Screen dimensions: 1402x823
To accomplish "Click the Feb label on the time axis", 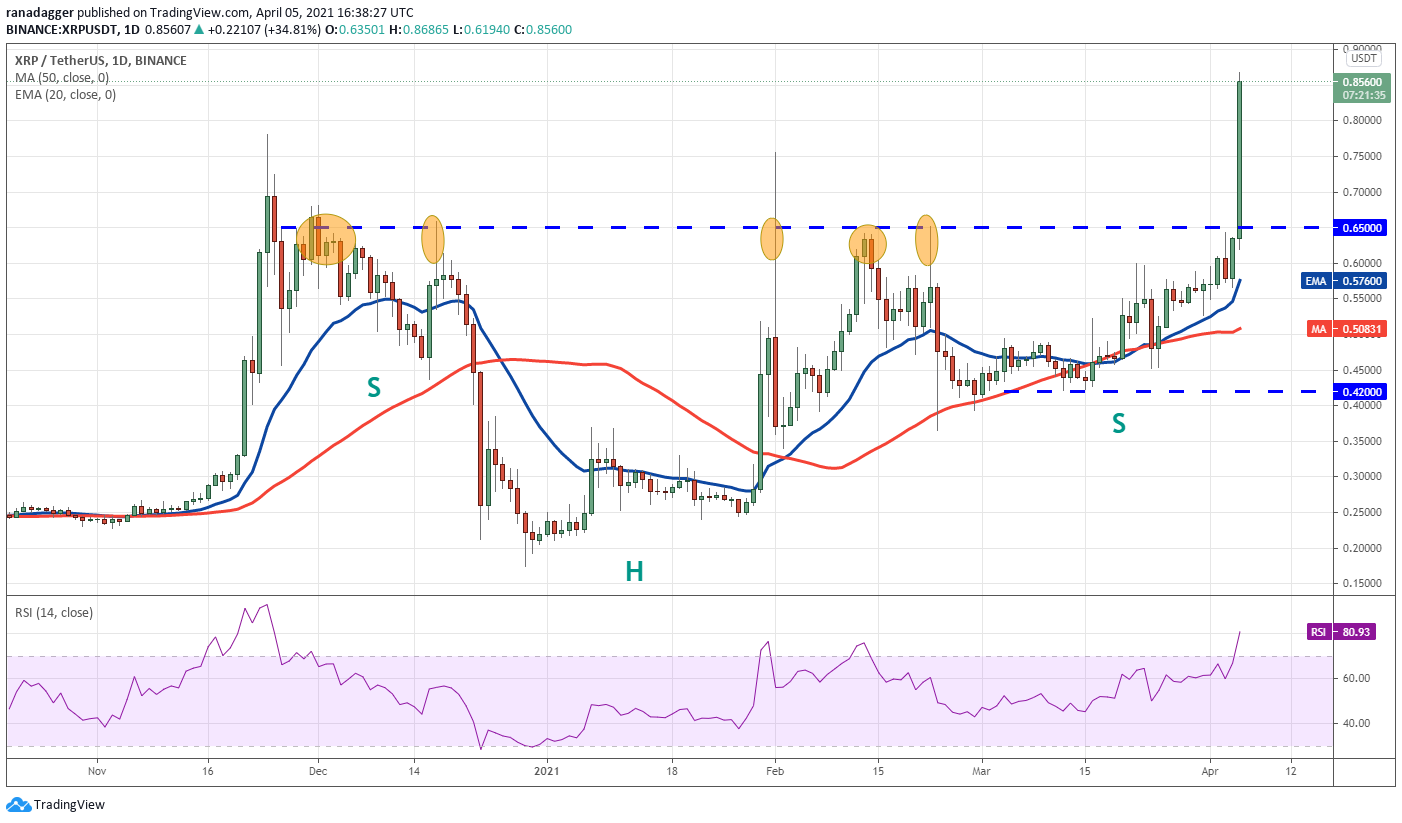I will coord(774,771).
